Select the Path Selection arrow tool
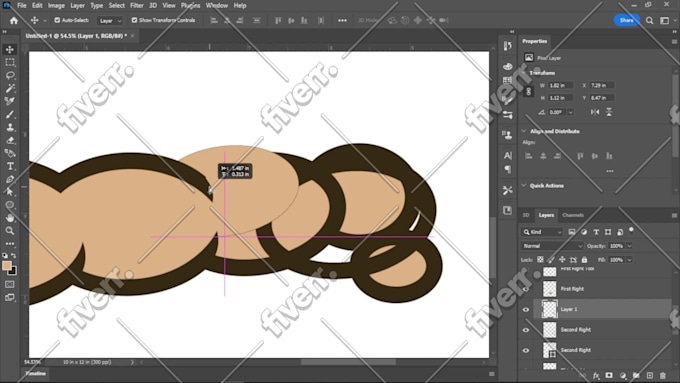The width and height of the screenshot is (680, 383). pyautogui.click(x=10, y=192)
